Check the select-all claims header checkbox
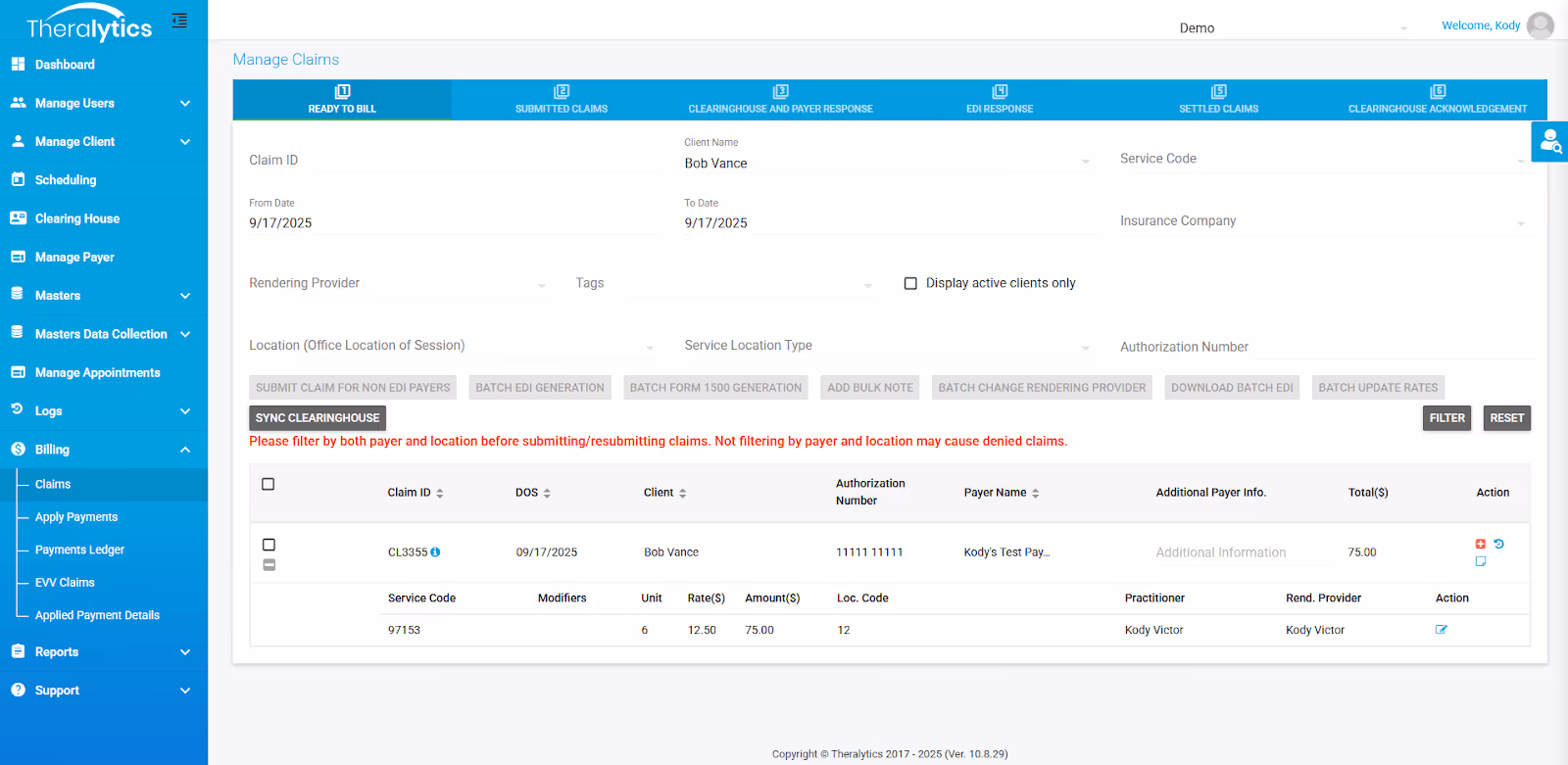 pyautogui.click(x=269, y=484)
